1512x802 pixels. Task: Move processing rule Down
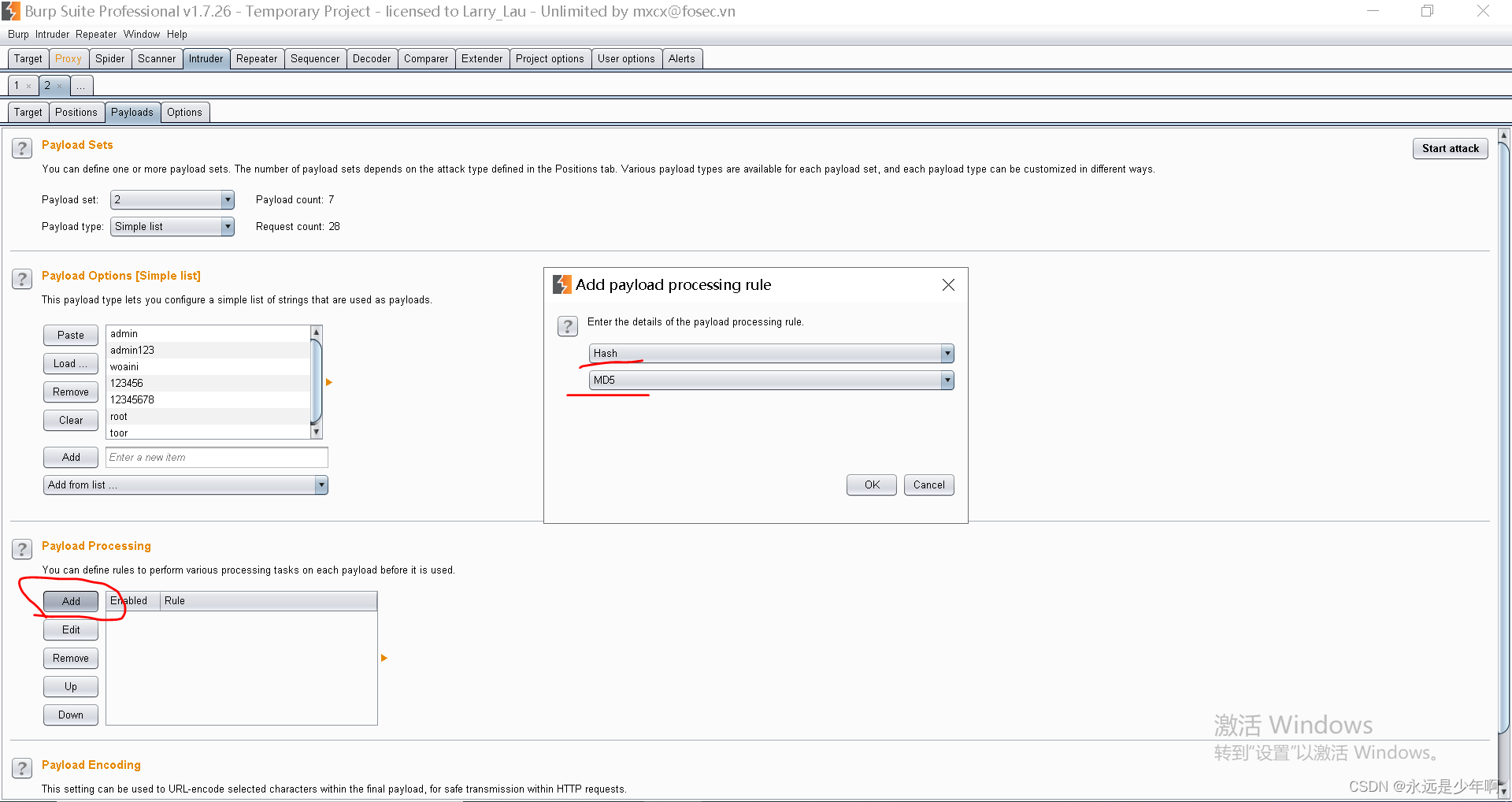[x=71, y=715]
